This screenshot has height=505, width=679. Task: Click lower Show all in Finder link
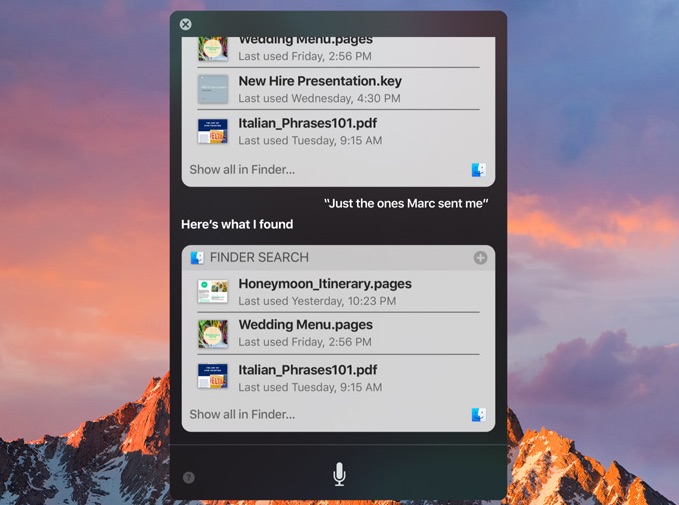click(x=242, y=414)
